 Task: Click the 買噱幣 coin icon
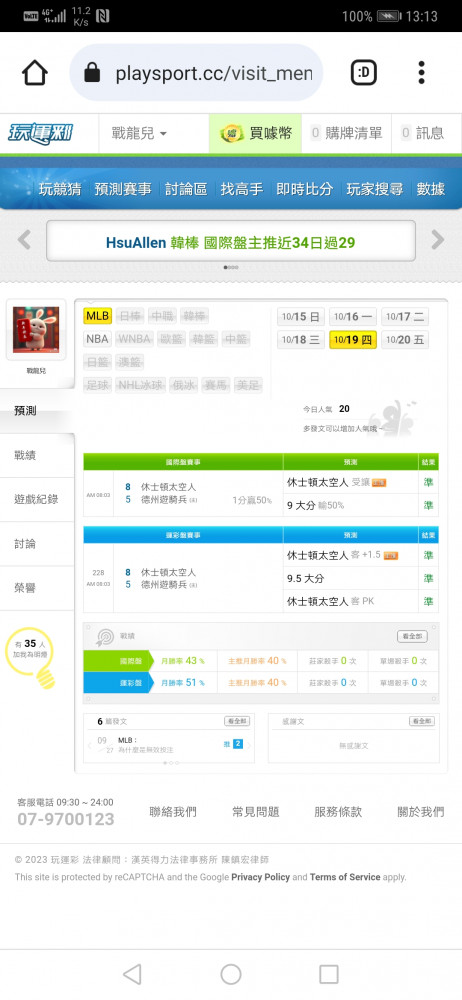[x=232, y=133]
